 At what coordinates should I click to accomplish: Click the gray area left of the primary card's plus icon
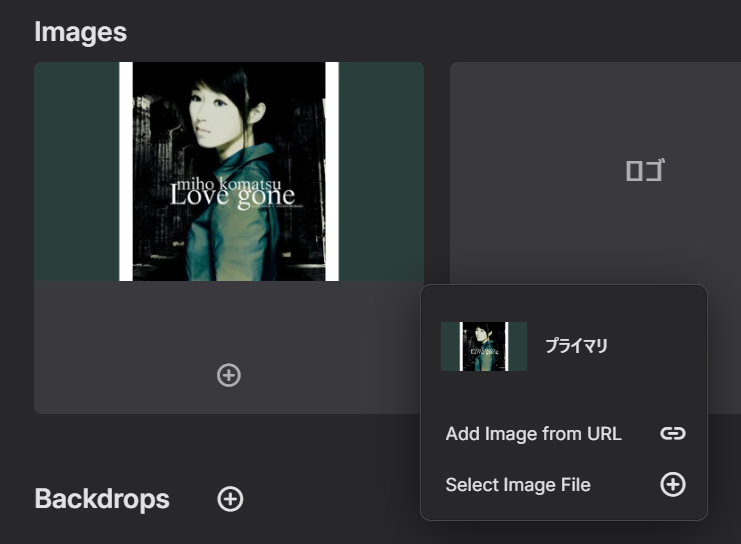pyautogui.click(x=120, y=375)
